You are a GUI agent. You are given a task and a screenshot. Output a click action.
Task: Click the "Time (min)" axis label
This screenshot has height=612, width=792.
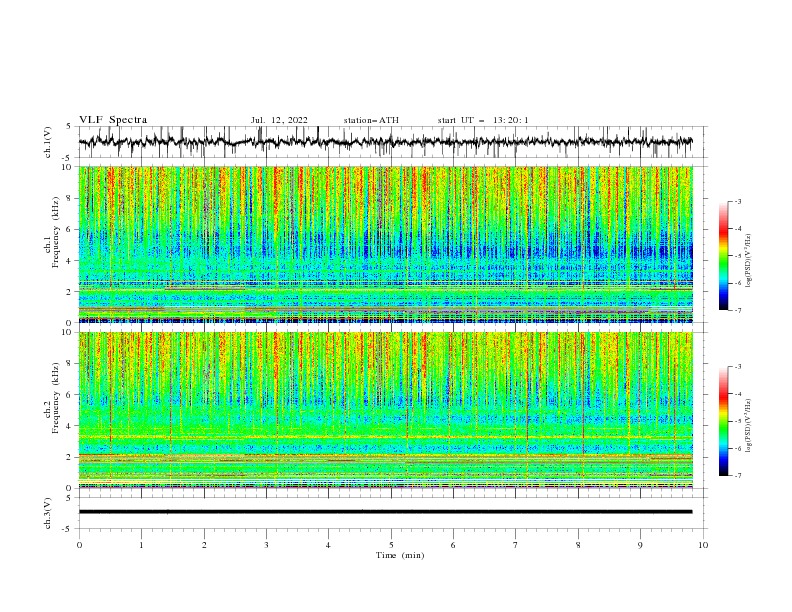400,555
